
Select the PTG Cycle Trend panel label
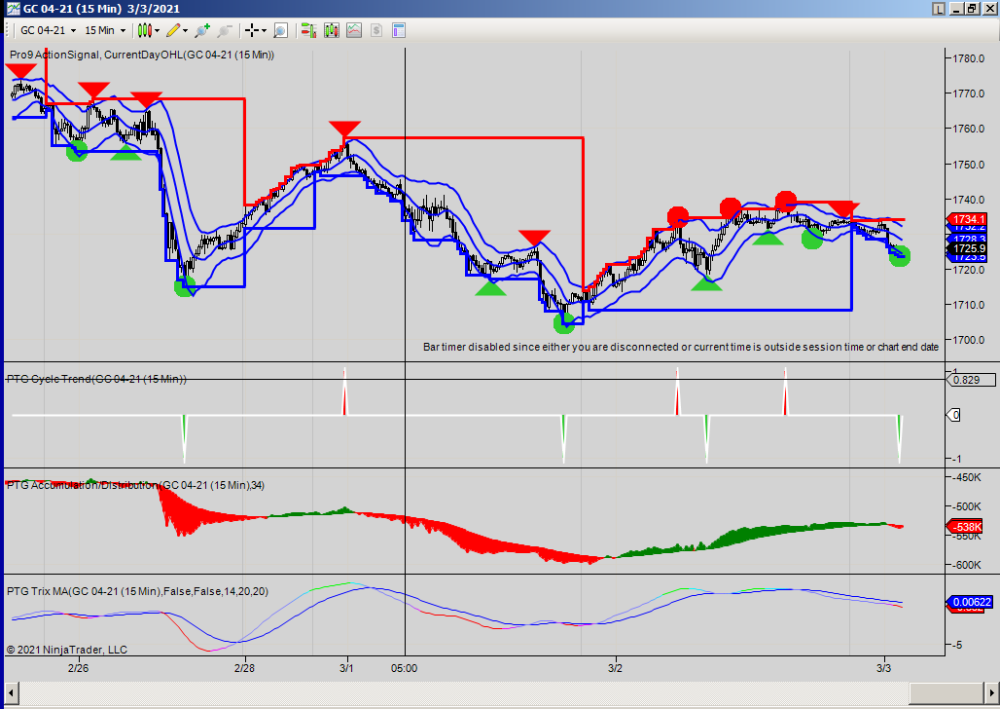[96, 379]
